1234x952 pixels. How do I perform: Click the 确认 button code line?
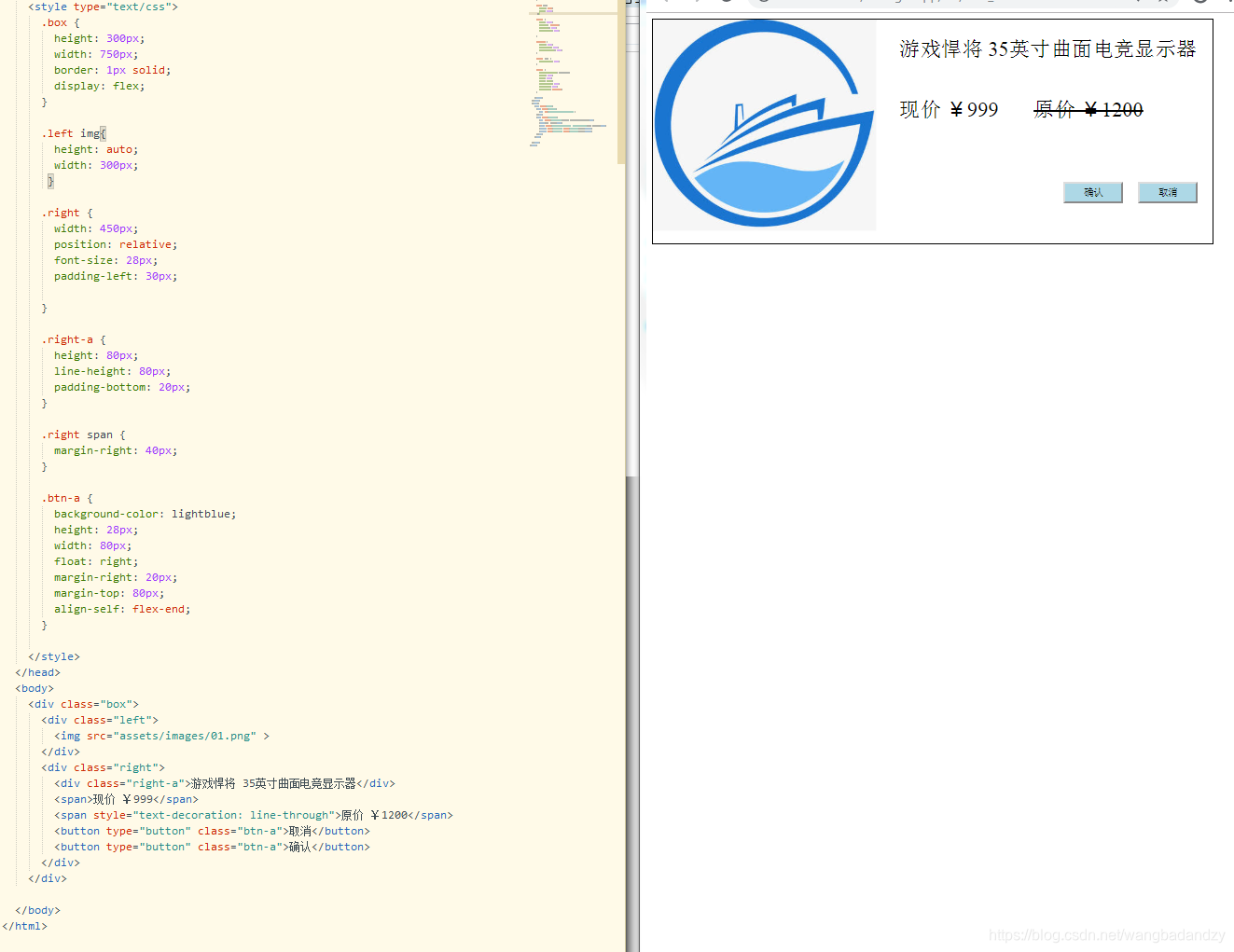pyautogui.click(x=212, y=847)
